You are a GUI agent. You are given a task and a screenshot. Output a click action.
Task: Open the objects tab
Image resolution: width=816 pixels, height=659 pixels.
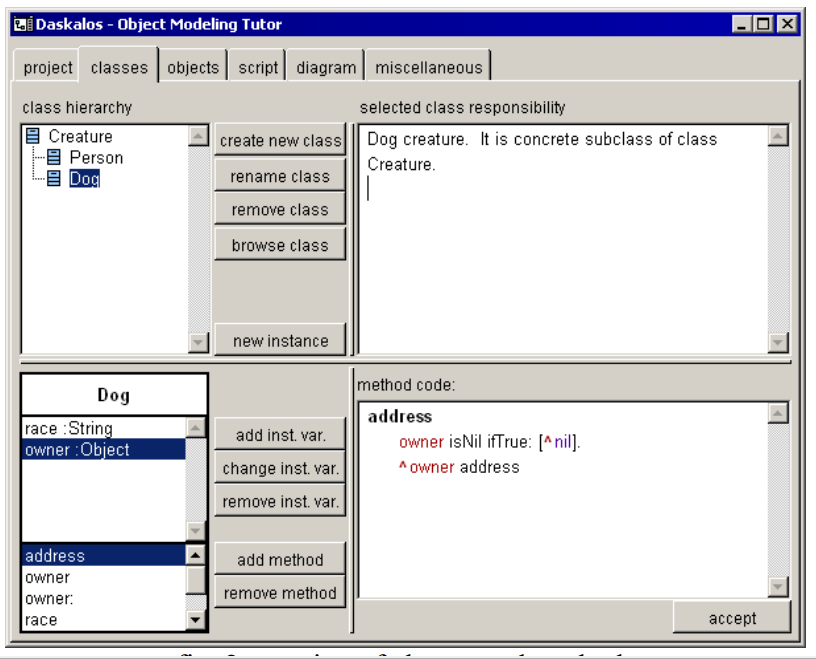(193, 67)
